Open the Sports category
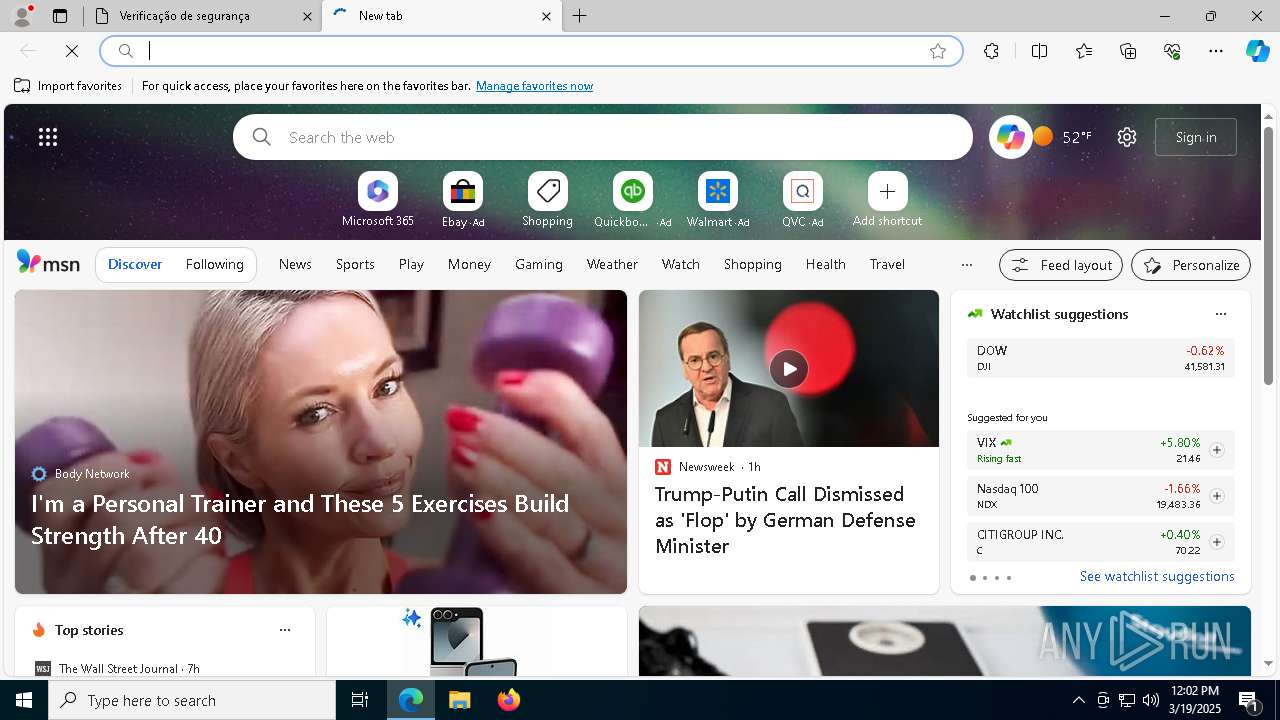 click(355, 264)
